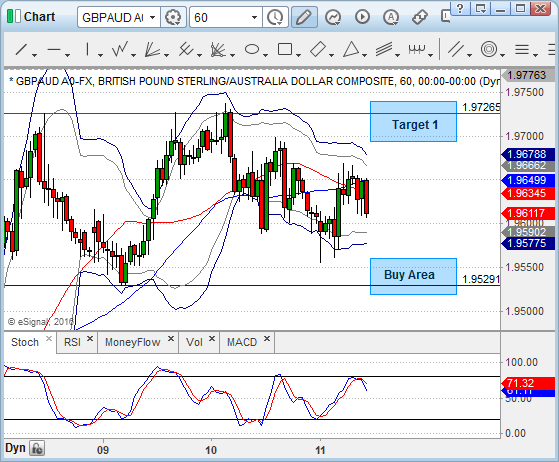Viewport: 559px width, 462px height.
Task: Select the vertical line tool
Action: click(87, 49)
